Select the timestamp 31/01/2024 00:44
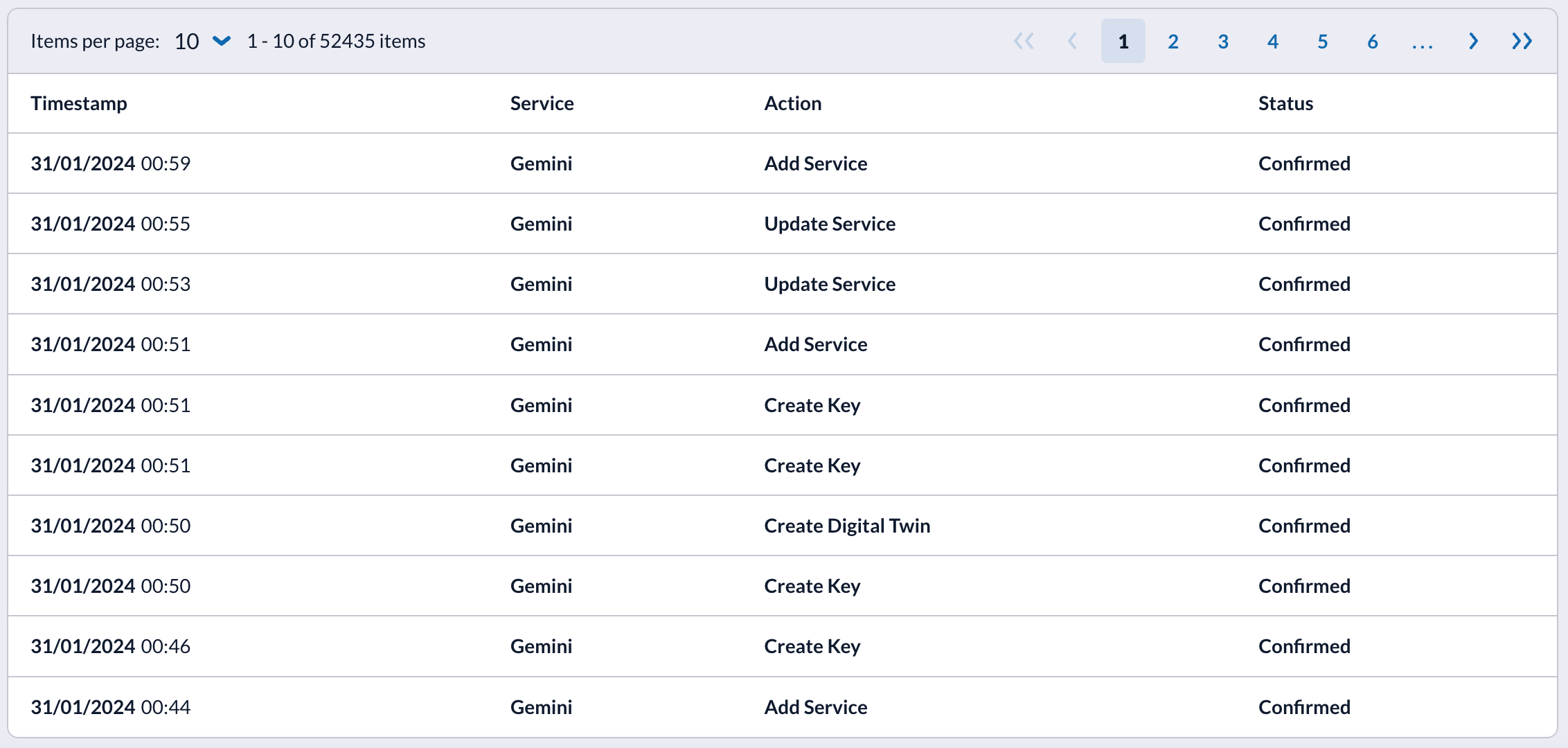 (111, 707)
